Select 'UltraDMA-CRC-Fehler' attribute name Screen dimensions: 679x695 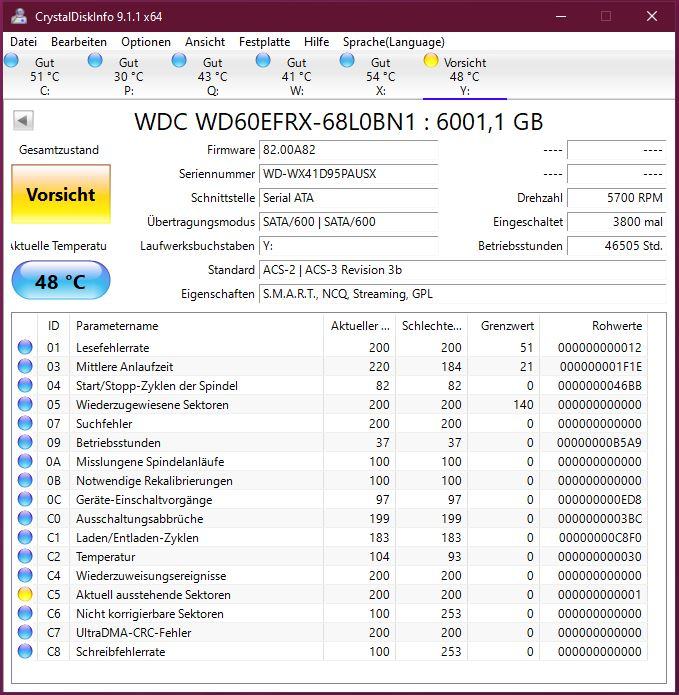pyautogui.click(x=133, y=633)
